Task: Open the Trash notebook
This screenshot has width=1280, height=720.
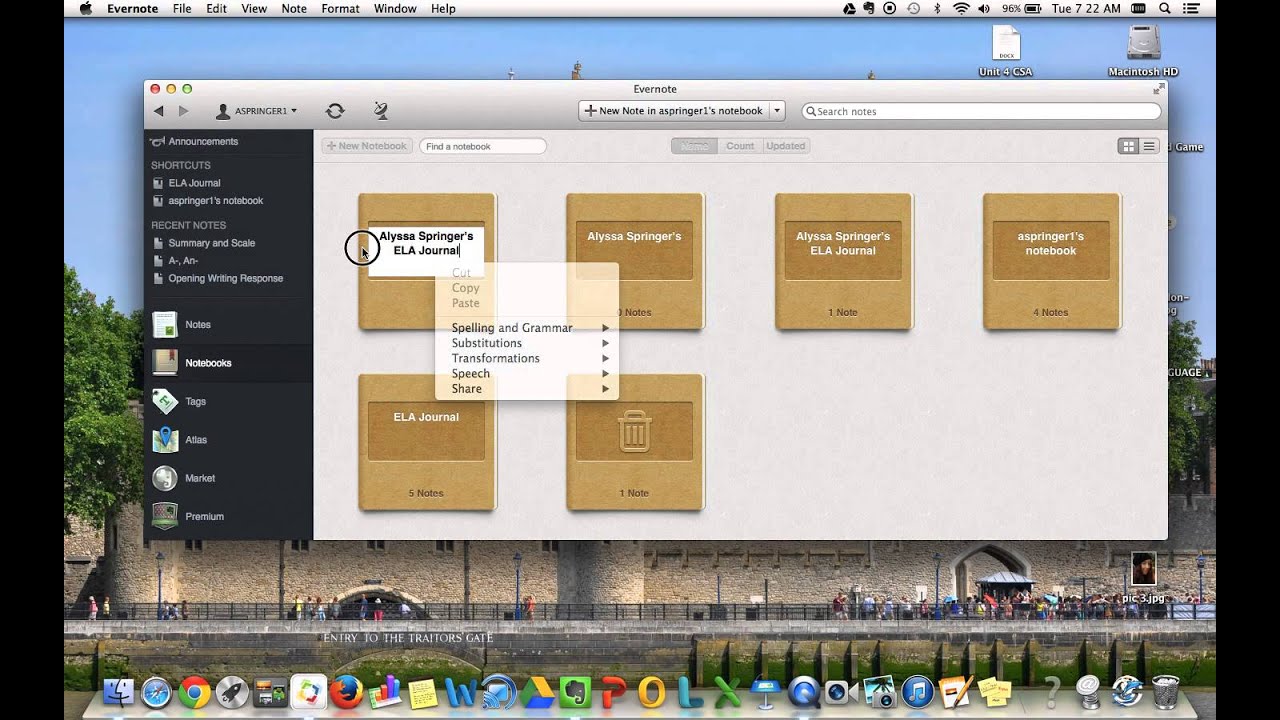Action: pos(635,442)
